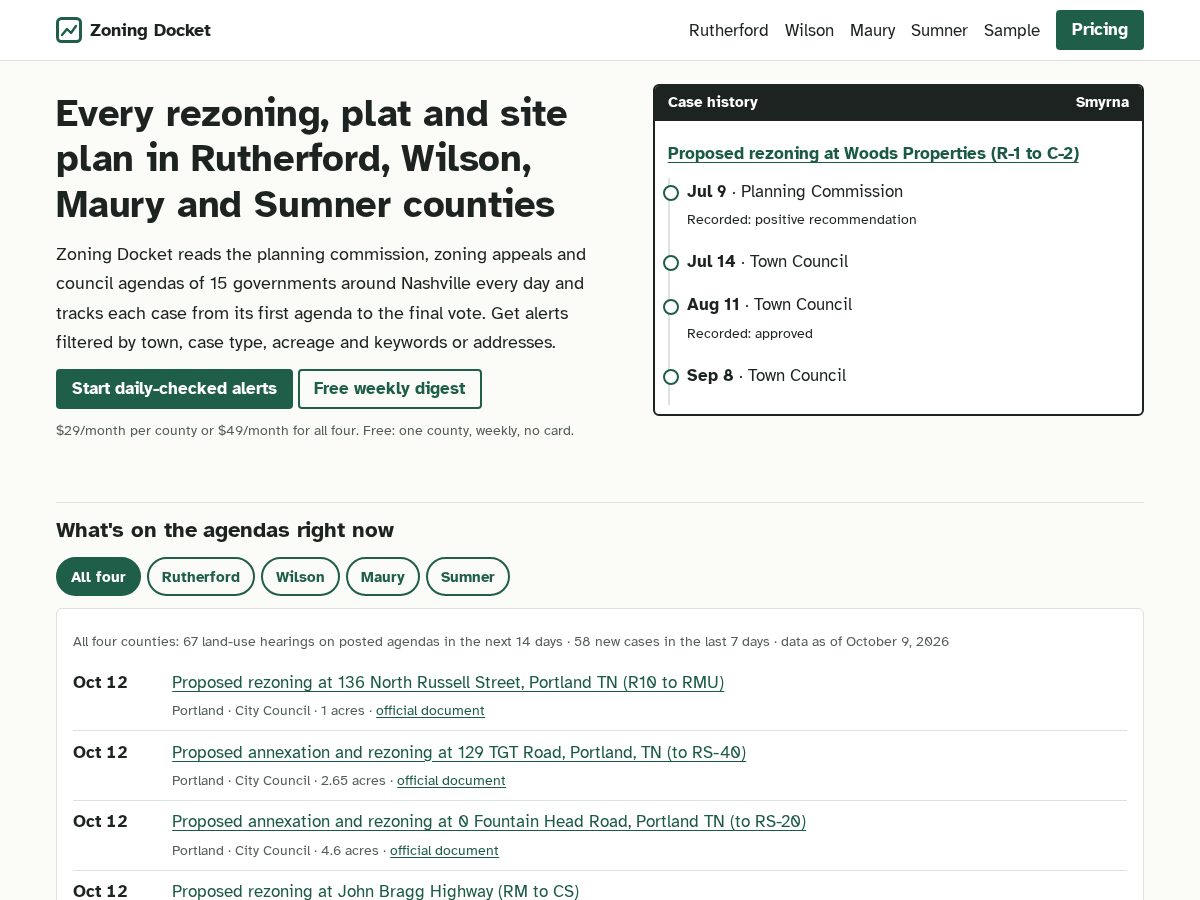Viewport: 1200px width, 900px height.
Task: Open Woods Properties rezoning case link
Action: click(873, 153)
